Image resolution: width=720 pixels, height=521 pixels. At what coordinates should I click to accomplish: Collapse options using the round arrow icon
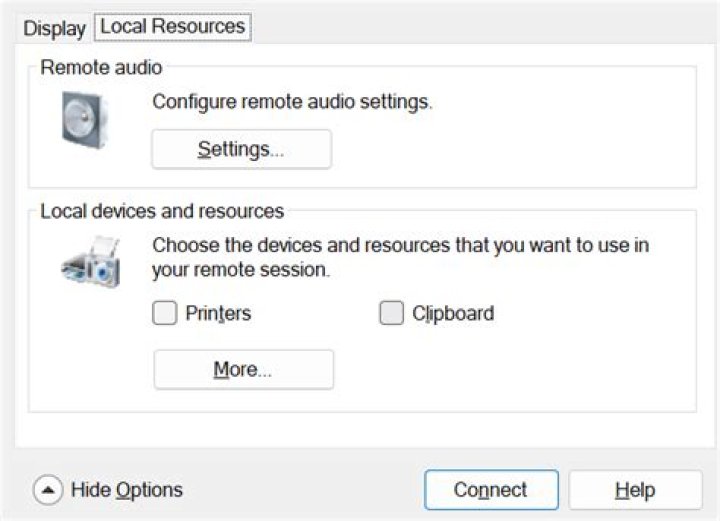point(48,490)
